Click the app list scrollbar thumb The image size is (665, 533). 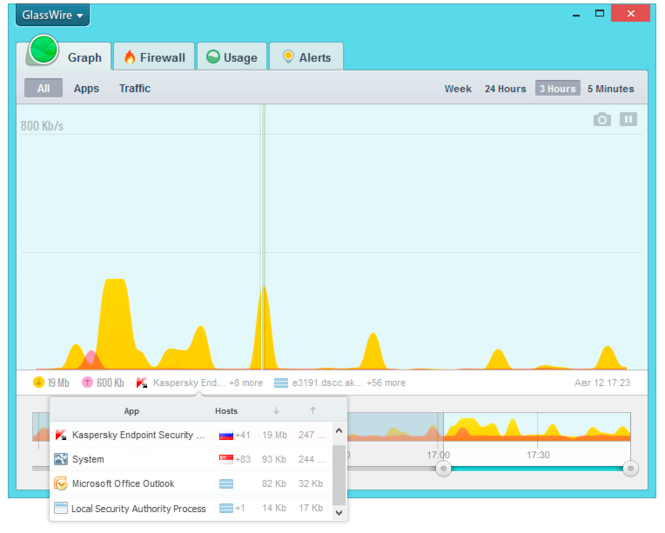pyautogui.click(x=339, y=475)
